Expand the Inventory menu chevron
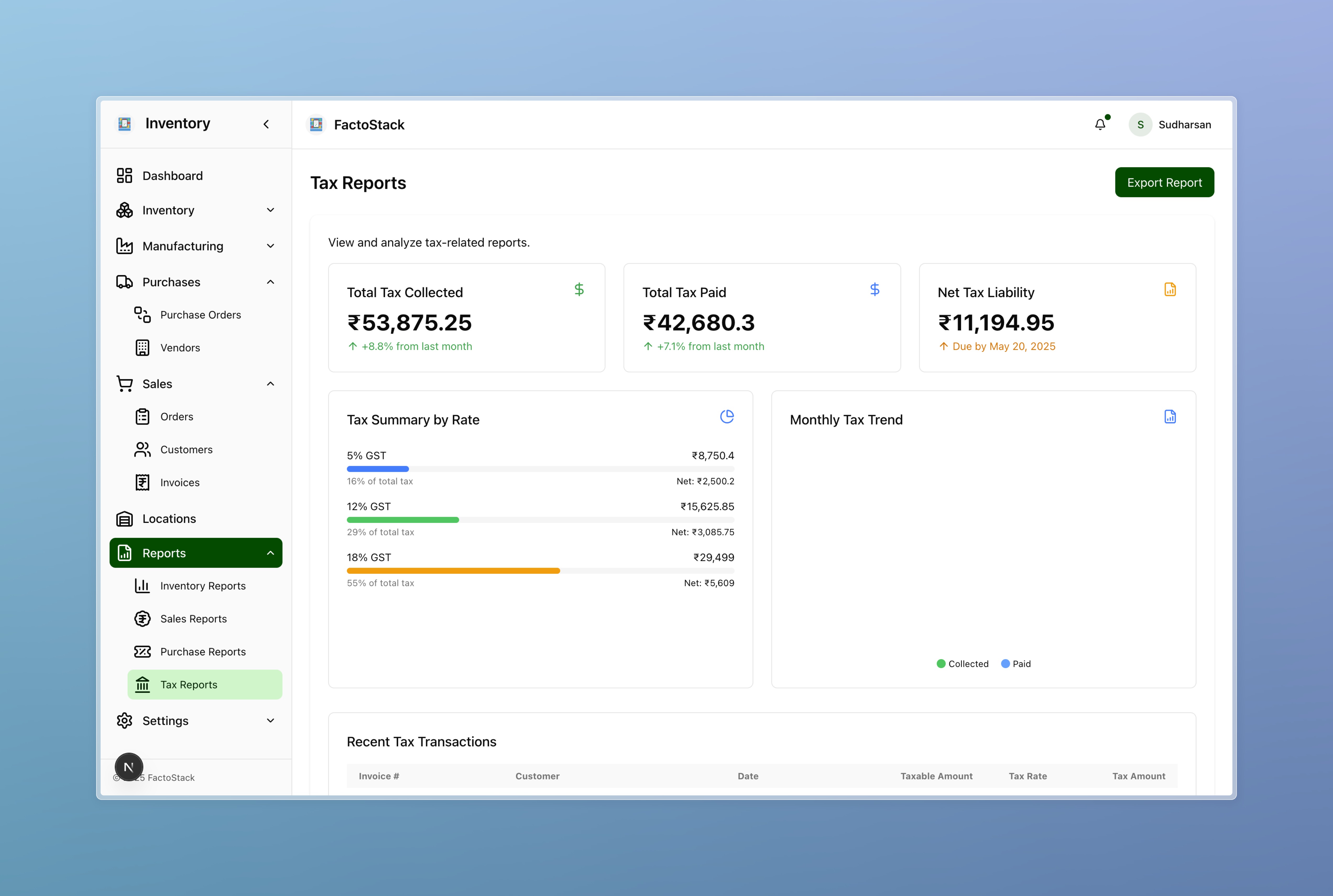 271,210
